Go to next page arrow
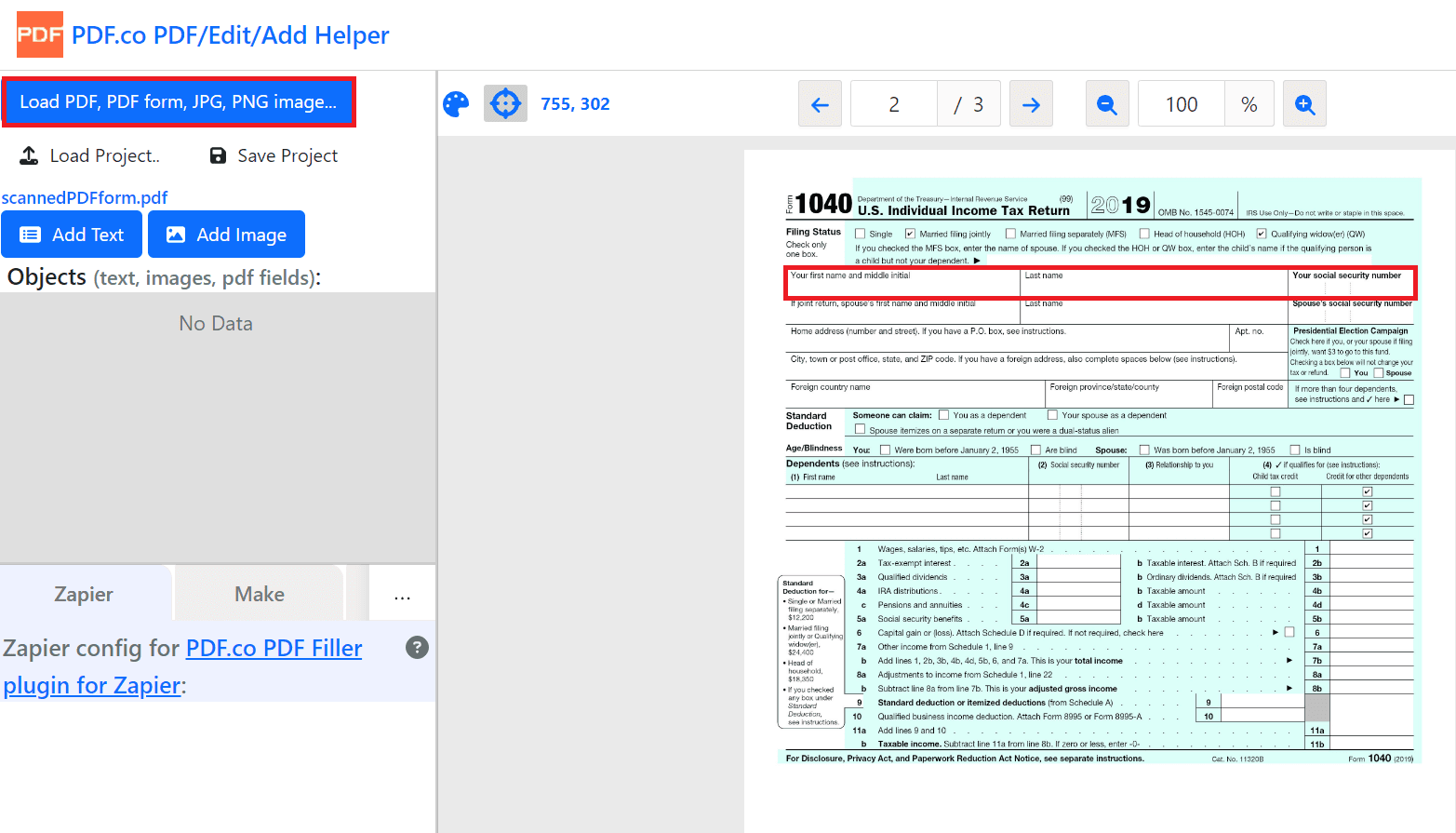 pyautogui.click(x=1031, y=104)
